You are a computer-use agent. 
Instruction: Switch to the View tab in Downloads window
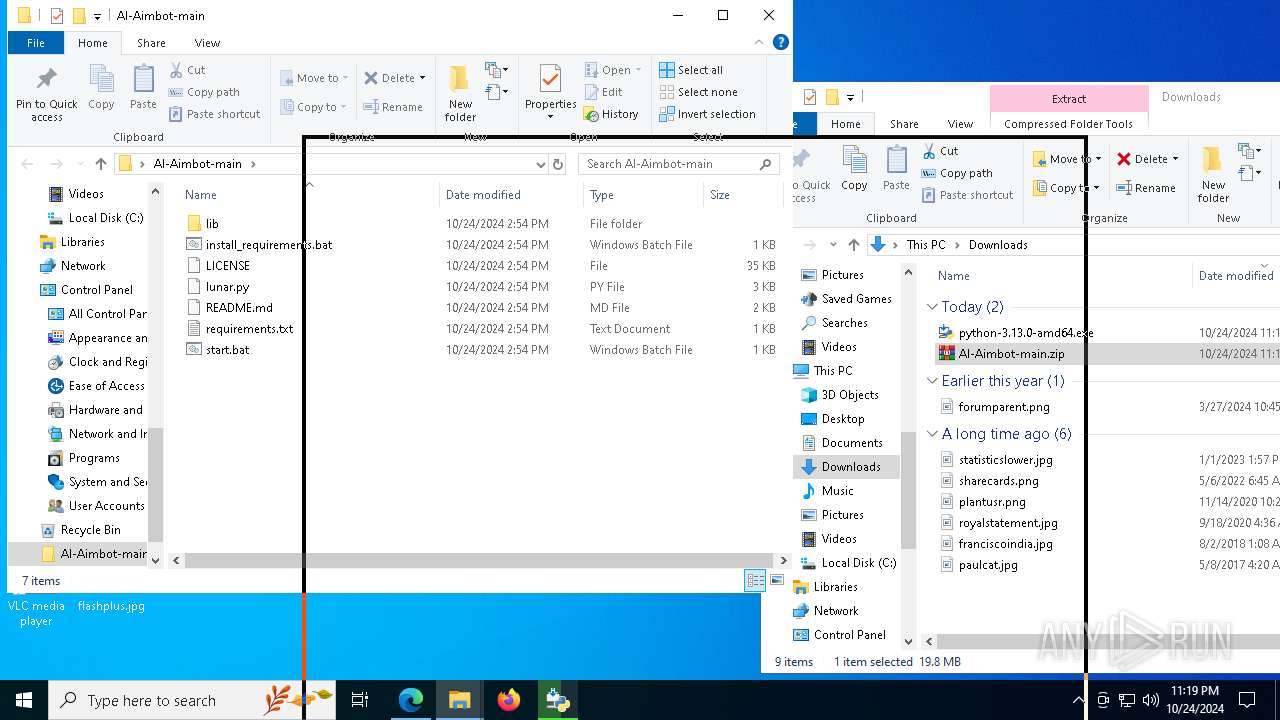point(960,124)
